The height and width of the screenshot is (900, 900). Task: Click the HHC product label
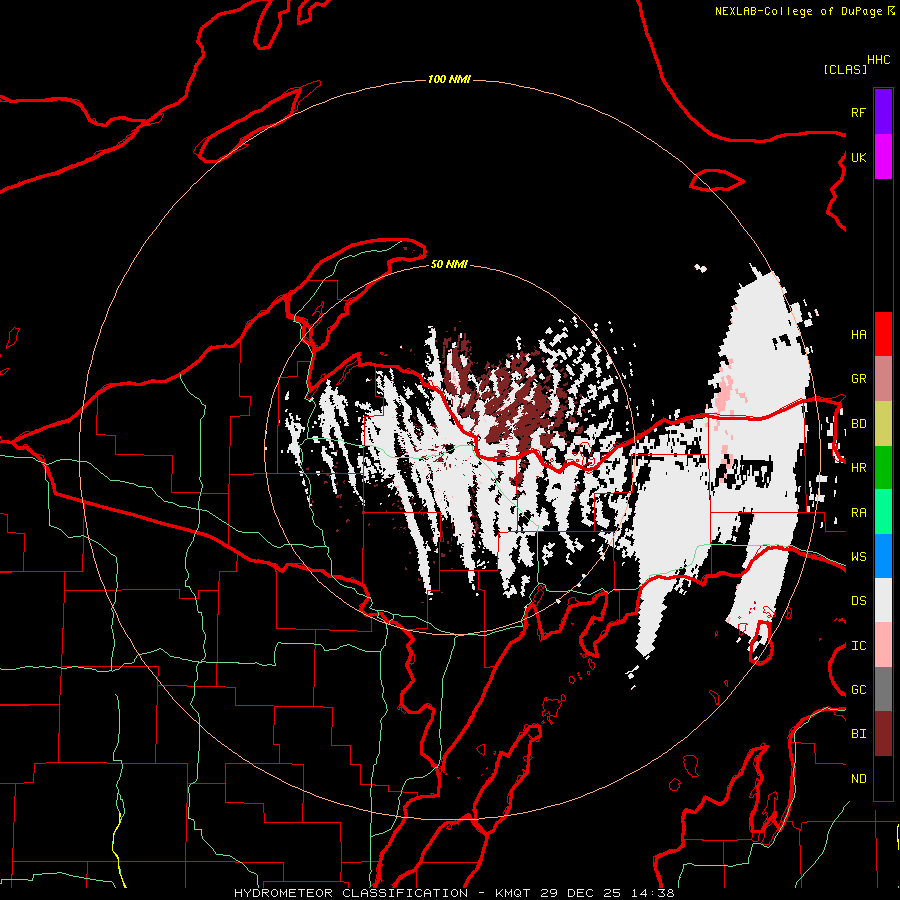(878, 60)
